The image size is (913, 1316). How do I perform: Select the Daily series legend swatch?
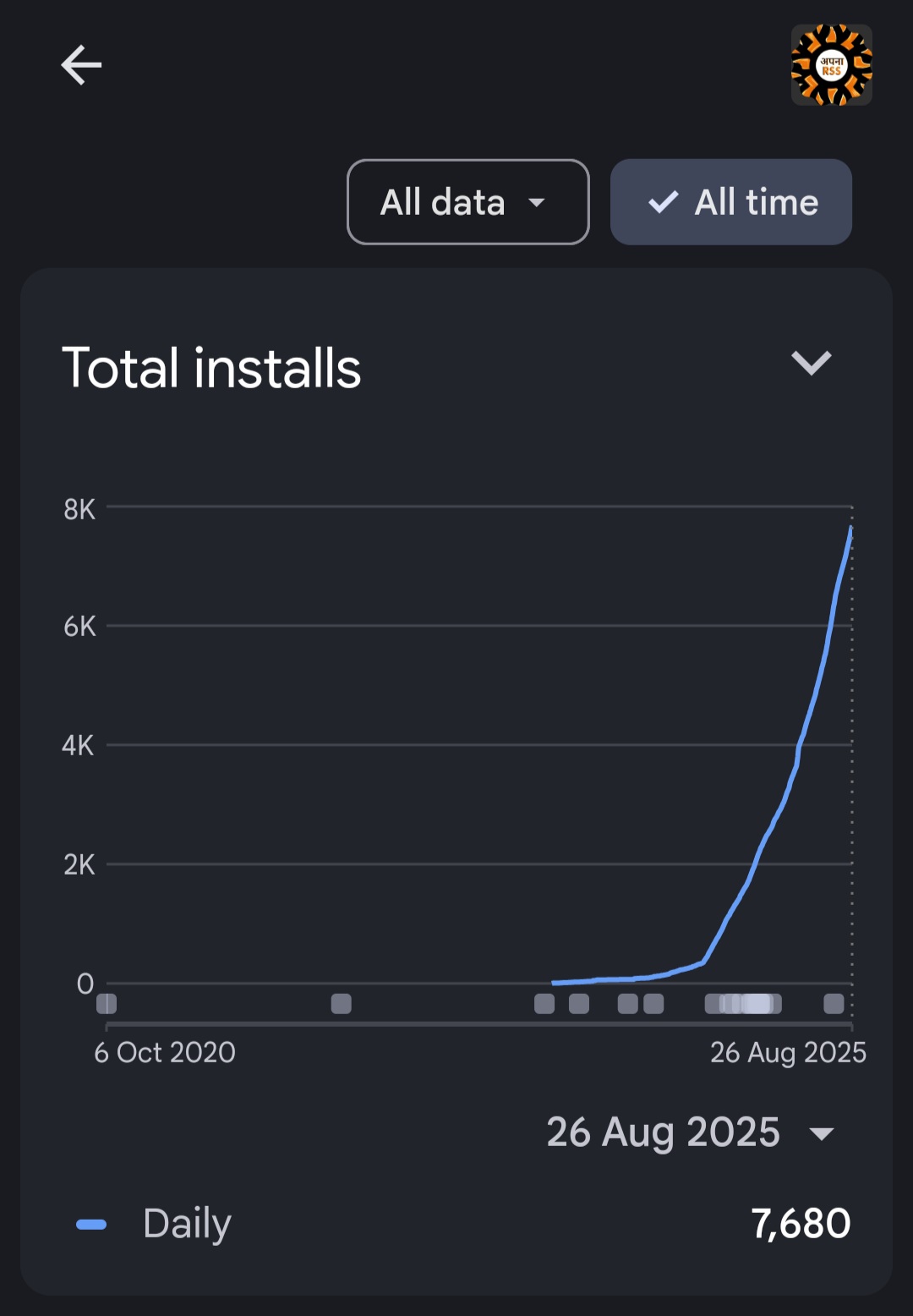(x=91, y=1224)
